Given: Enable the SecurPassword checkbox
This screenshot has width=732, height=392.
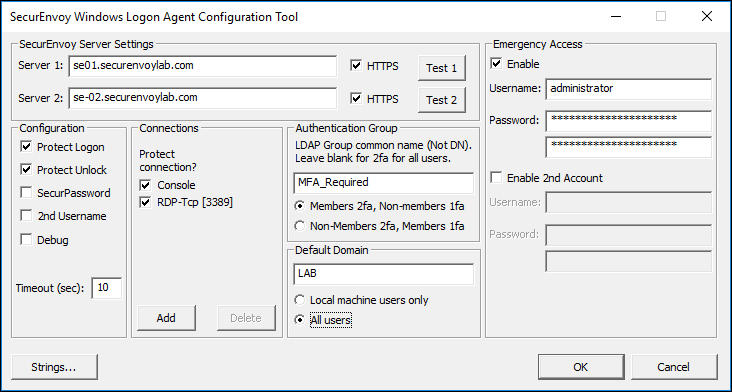Looking at the screenshot, I should (x=26, y=193).
